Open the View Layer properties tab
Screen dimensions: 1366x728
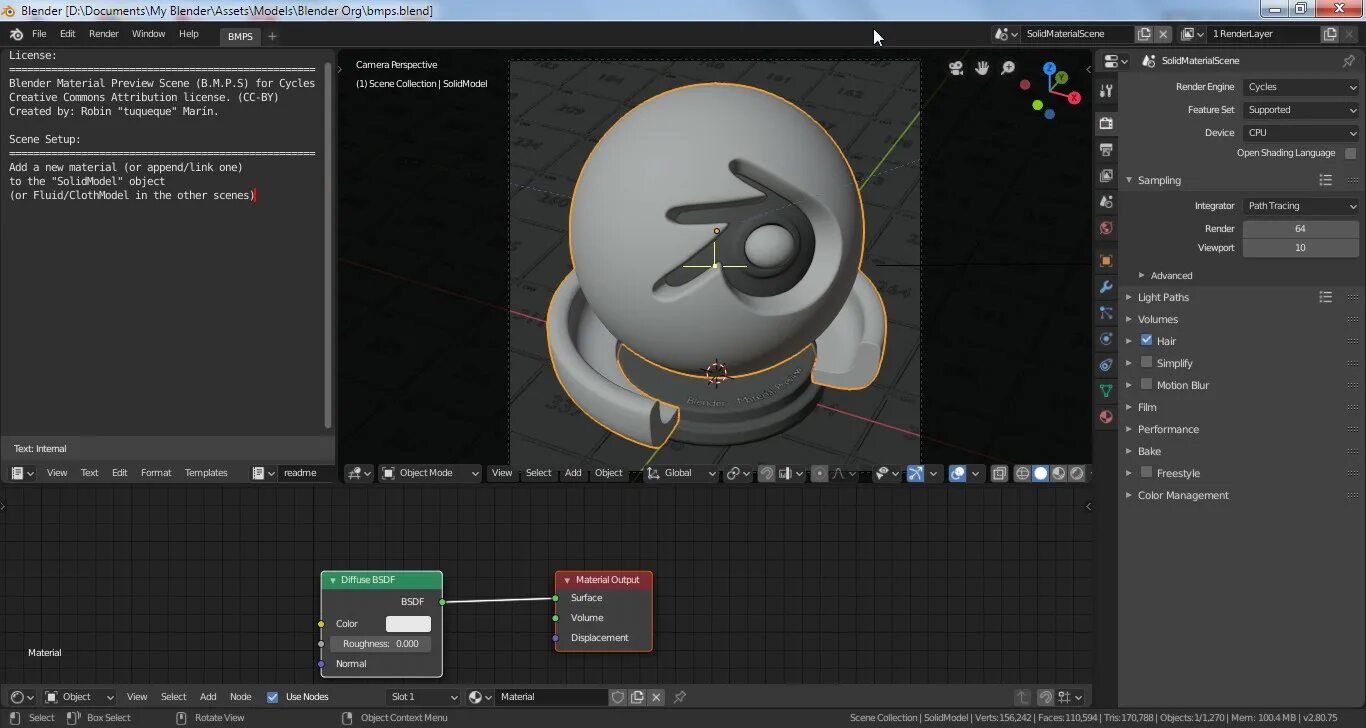pyautogui.click(x=1106, y=175)
